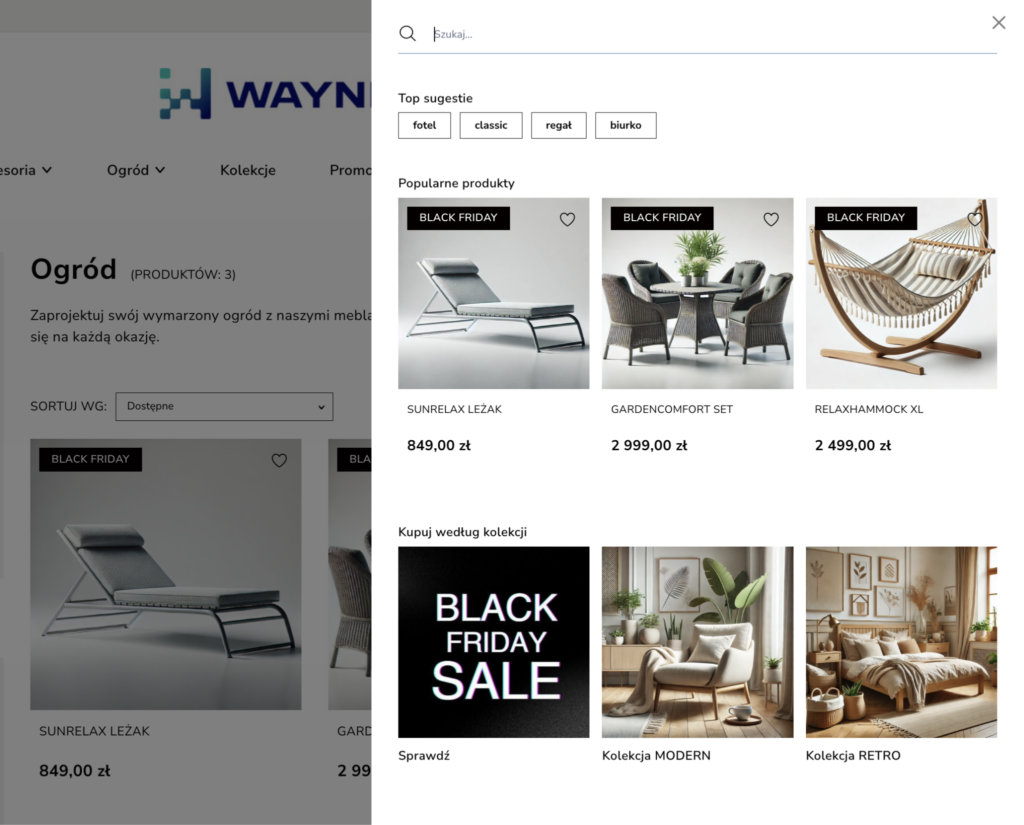Pick the 'regał' top suggestion
Viewport: 1024px width, 825px height.
[558, 125]
